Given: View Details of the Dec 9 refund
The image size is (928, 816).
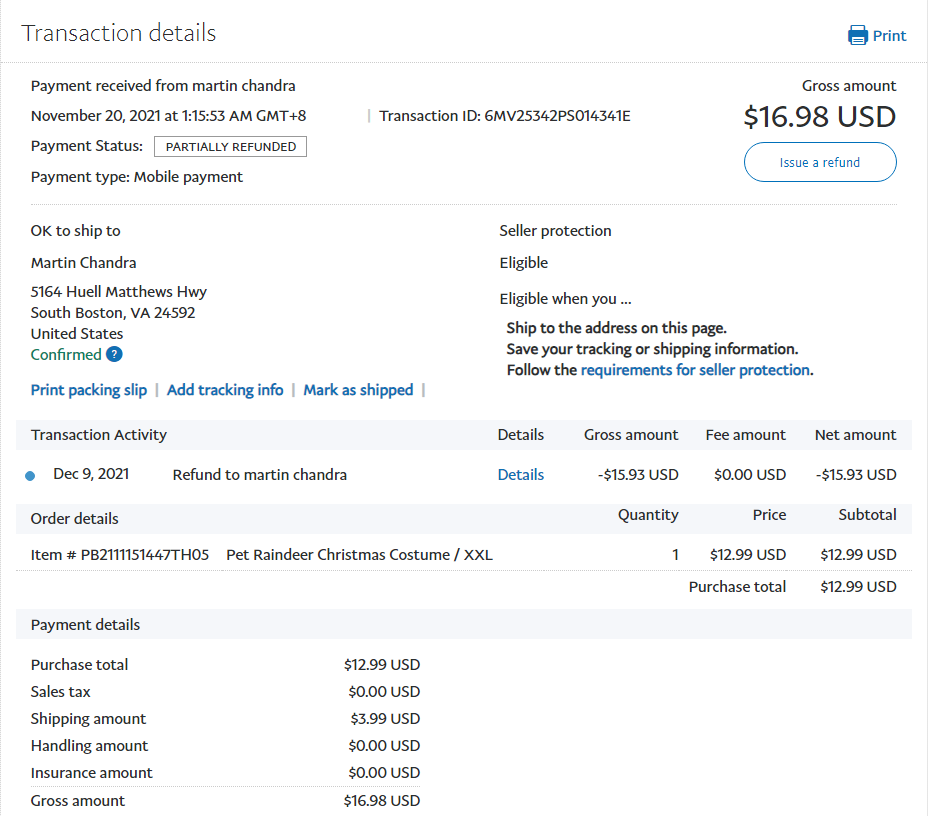Looking at the screenshot, I should (x=521, y=475).
